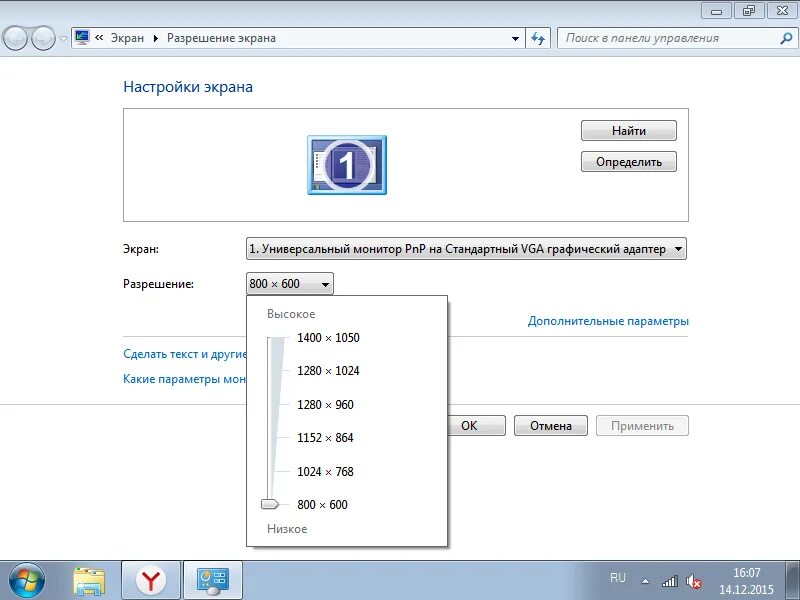Viewport: 800px width, 600px height.
Task: Close the Разрешение экрана window
Action: pos(782,10)
